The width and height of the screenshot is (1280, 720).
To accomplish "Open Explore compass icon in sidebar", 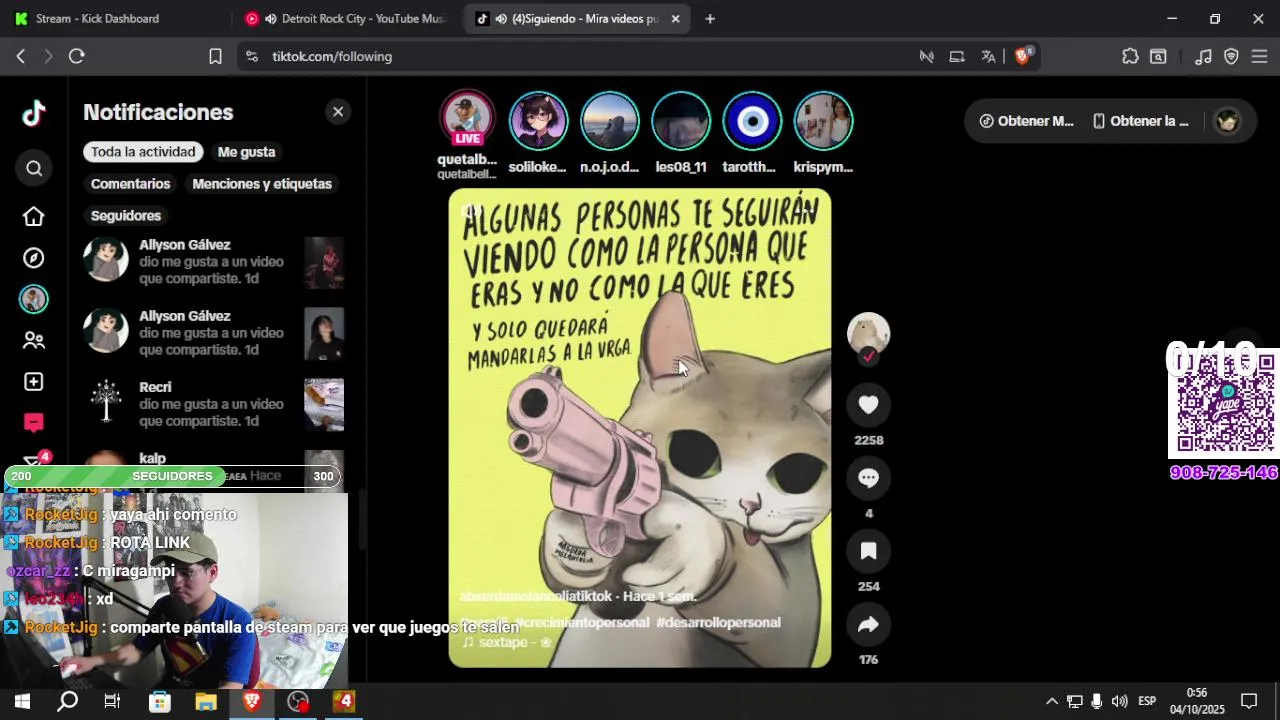I will click(x=34, y=258).
